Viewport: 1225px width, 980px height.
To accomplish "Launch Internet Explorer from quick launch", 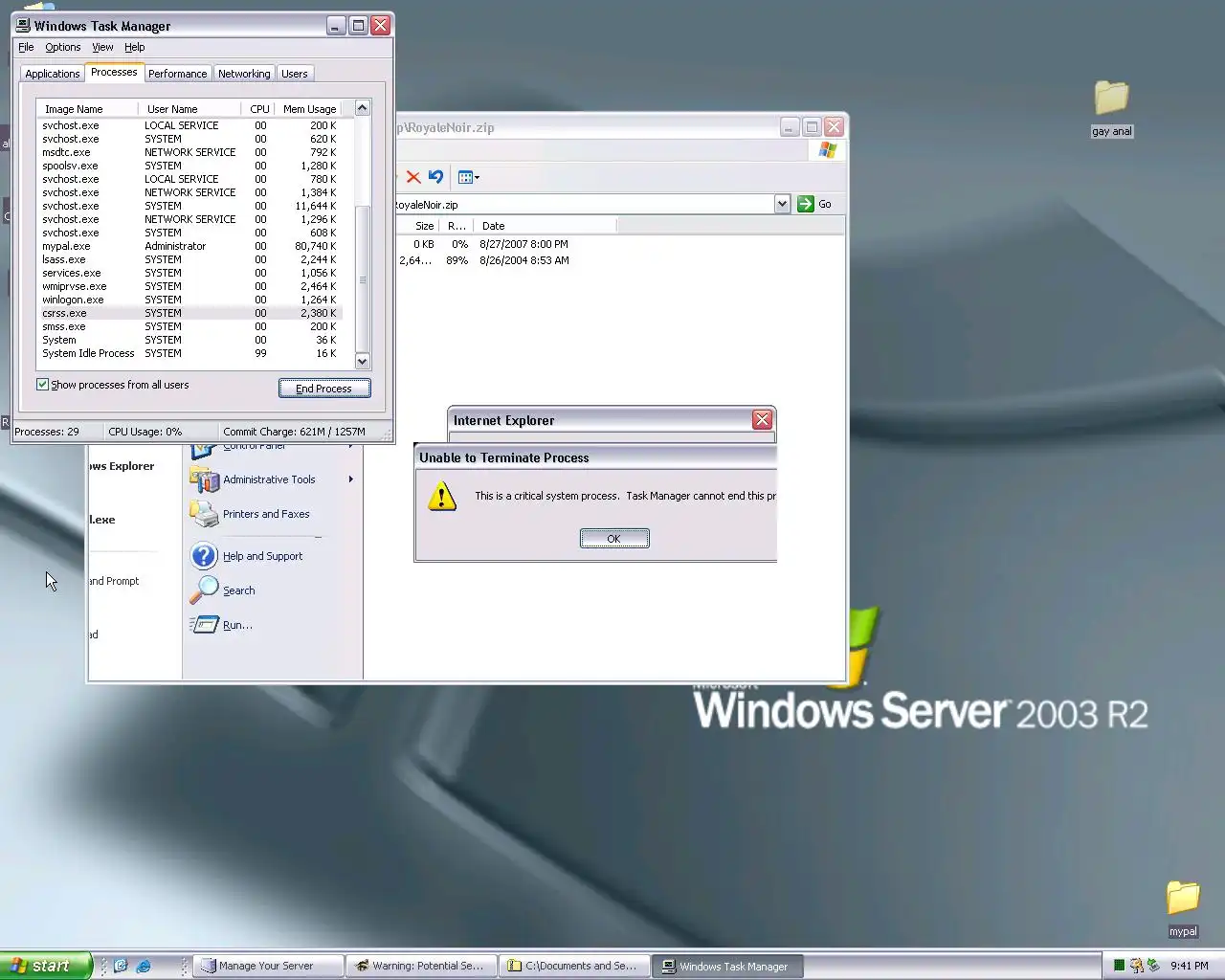I will tap(144, 966).
